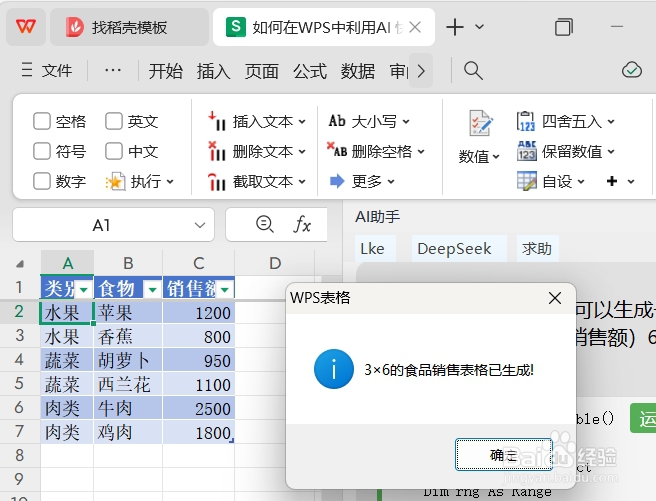Image resolution: width=656 pixels, height=501 pixels.
Task: Expand the 截取文本 dropdown
Action: (x=302, y=181)
